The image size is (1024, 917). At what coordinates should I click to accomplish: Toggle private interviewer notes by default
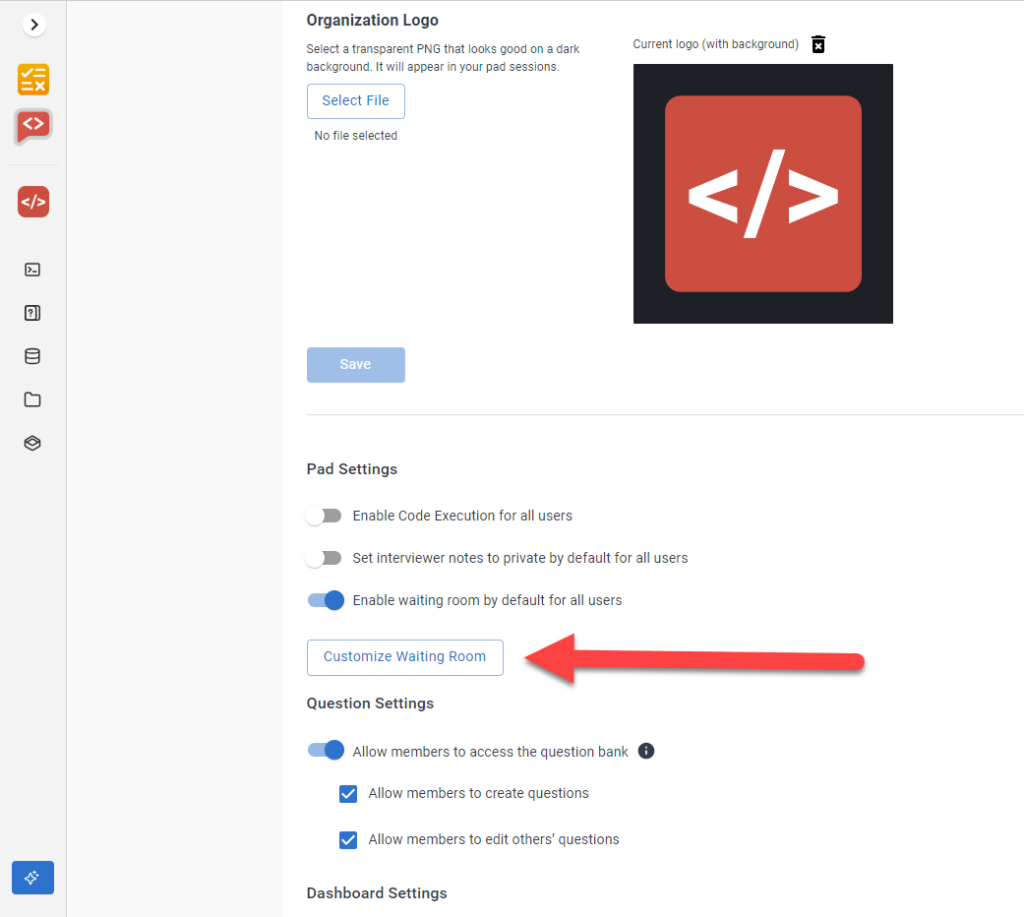(324, 558)
